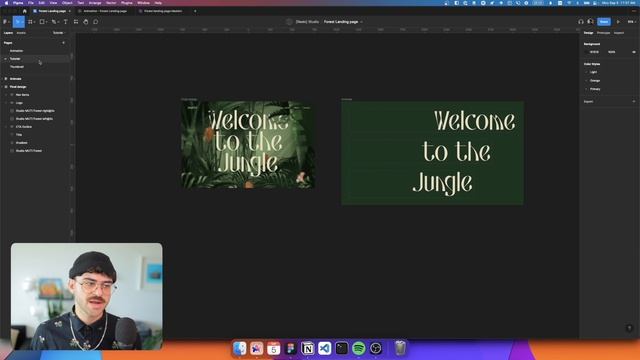Click the Studio team name in title
This screenshot has width=640, height=360.
click(307, 22)
